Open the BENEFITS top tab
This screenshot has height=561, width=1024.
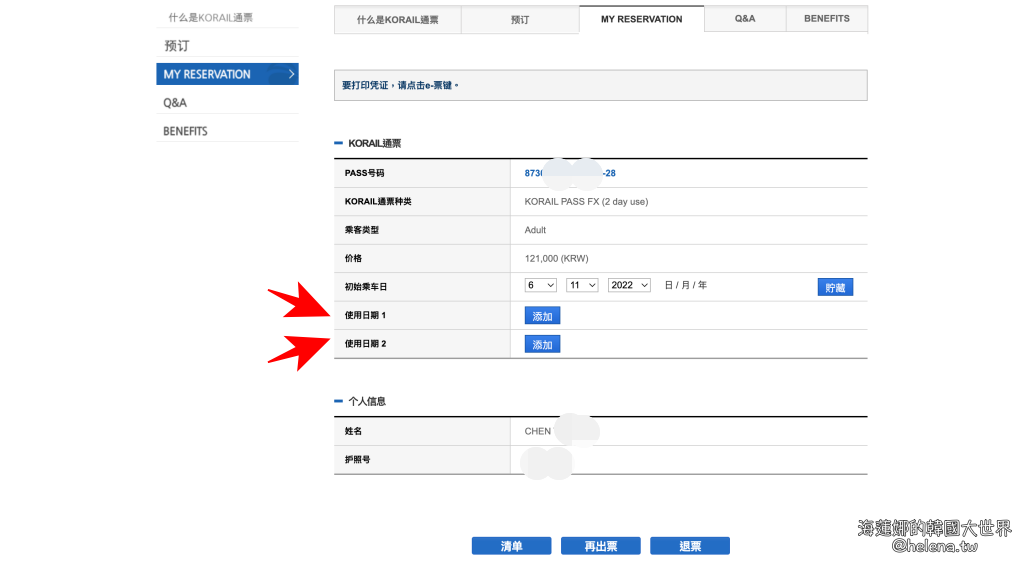[827, 19]
